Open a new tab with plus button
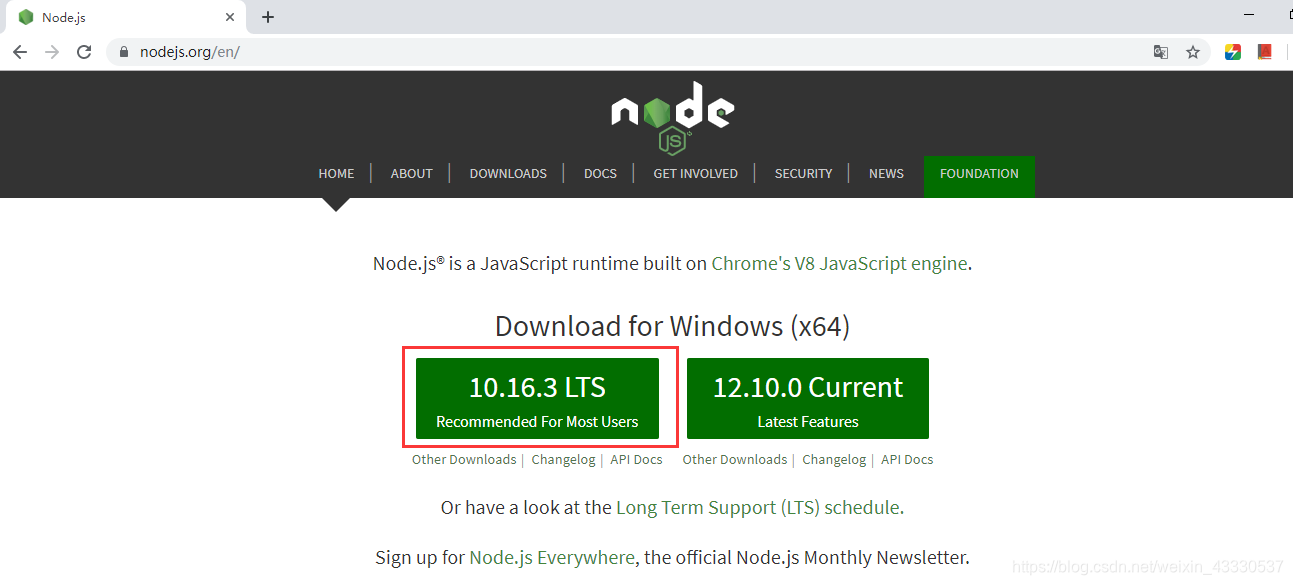 [x=268, y=17]
